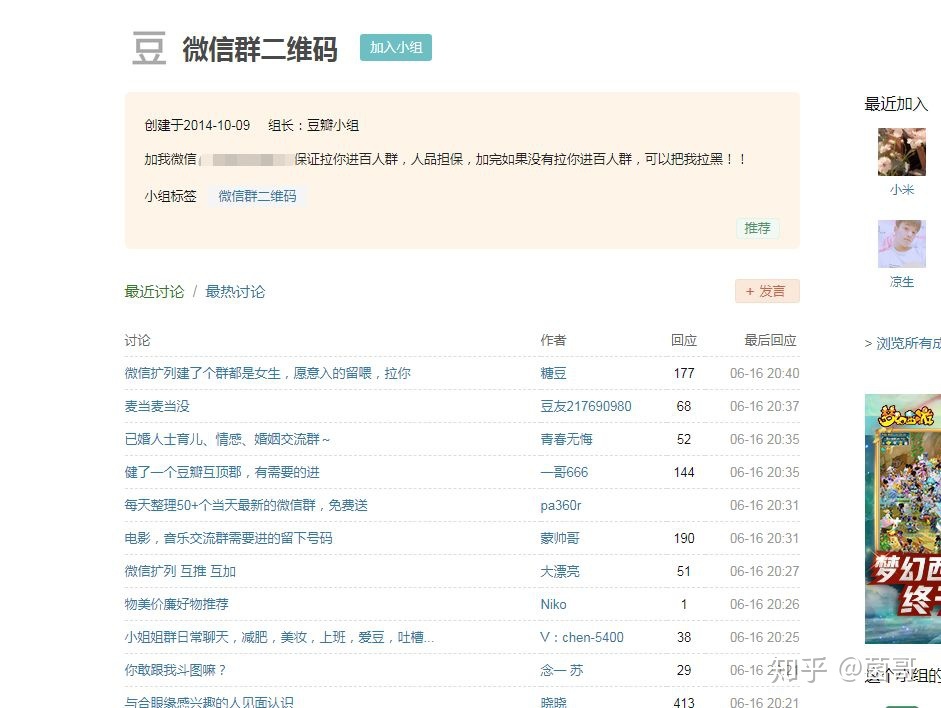941x708 pixels.
Task: Click the reply count 190
Action: tap(684, 538)
